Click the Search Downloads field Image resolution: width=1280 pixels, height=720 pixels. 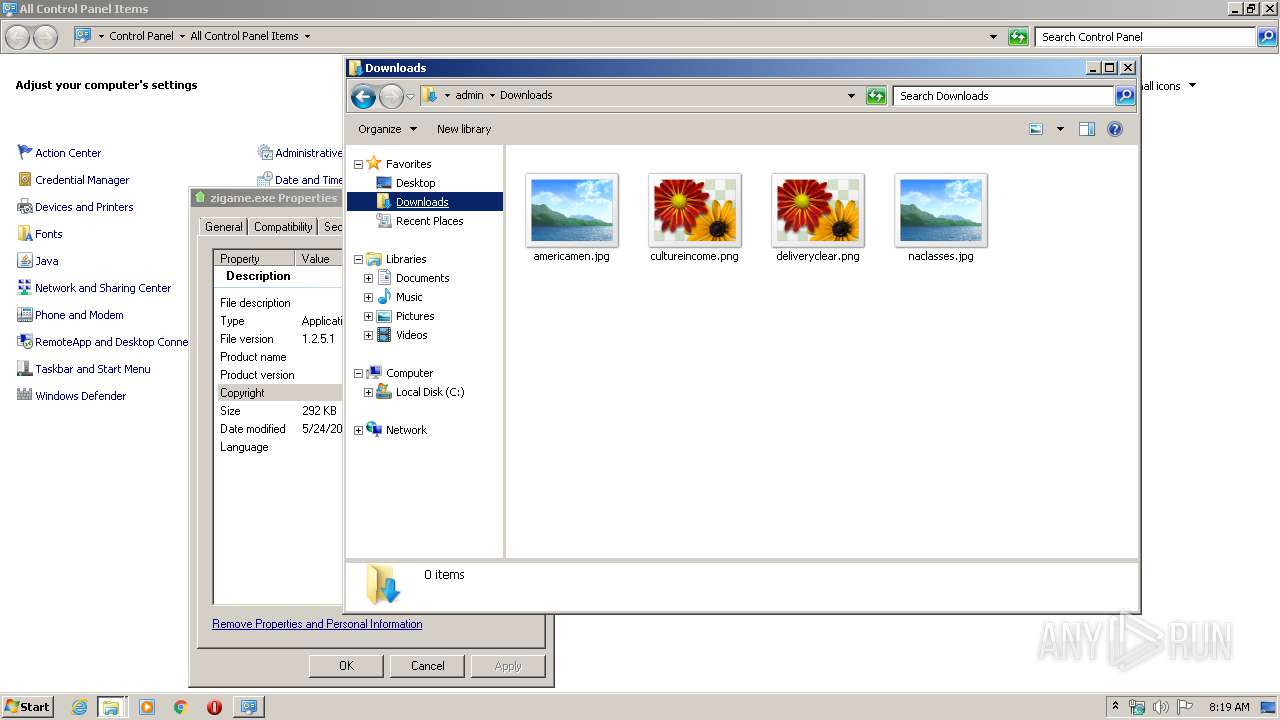coord(1003,96)
